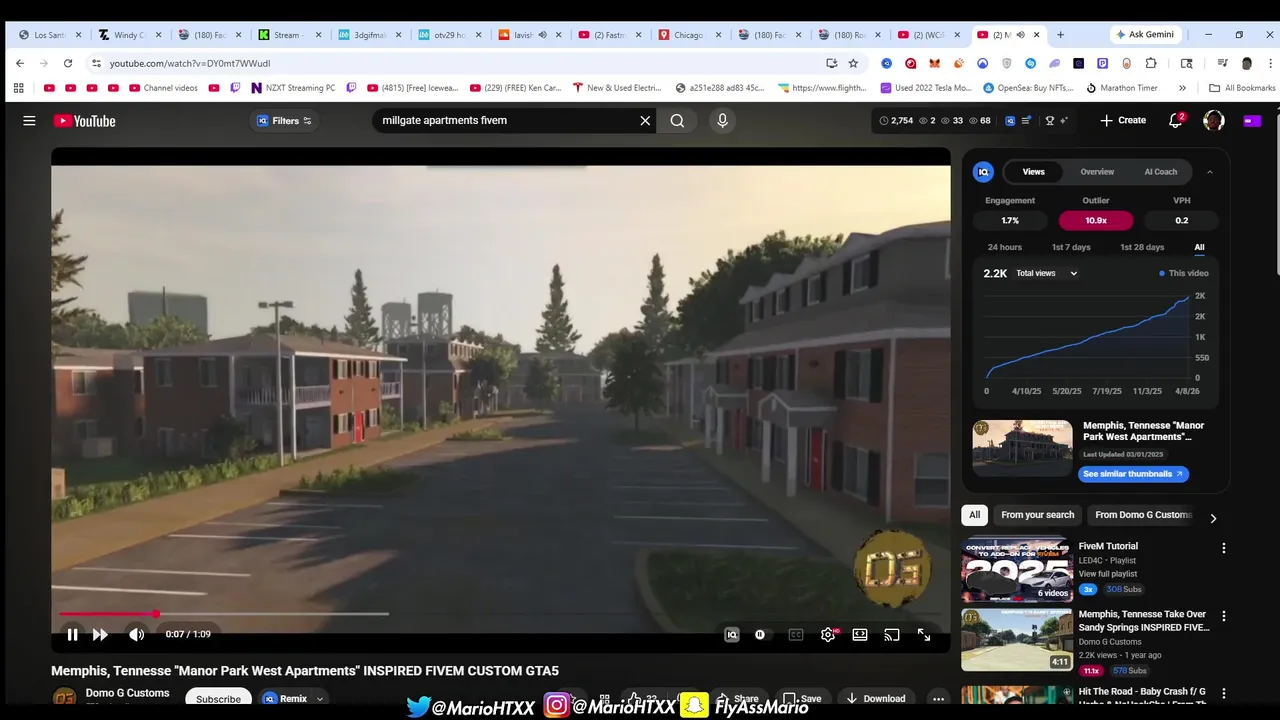This screenshot has height=720, width=1280.
Task: Click the vidIQ icon in player controls
Action: (x=732, y=634)
